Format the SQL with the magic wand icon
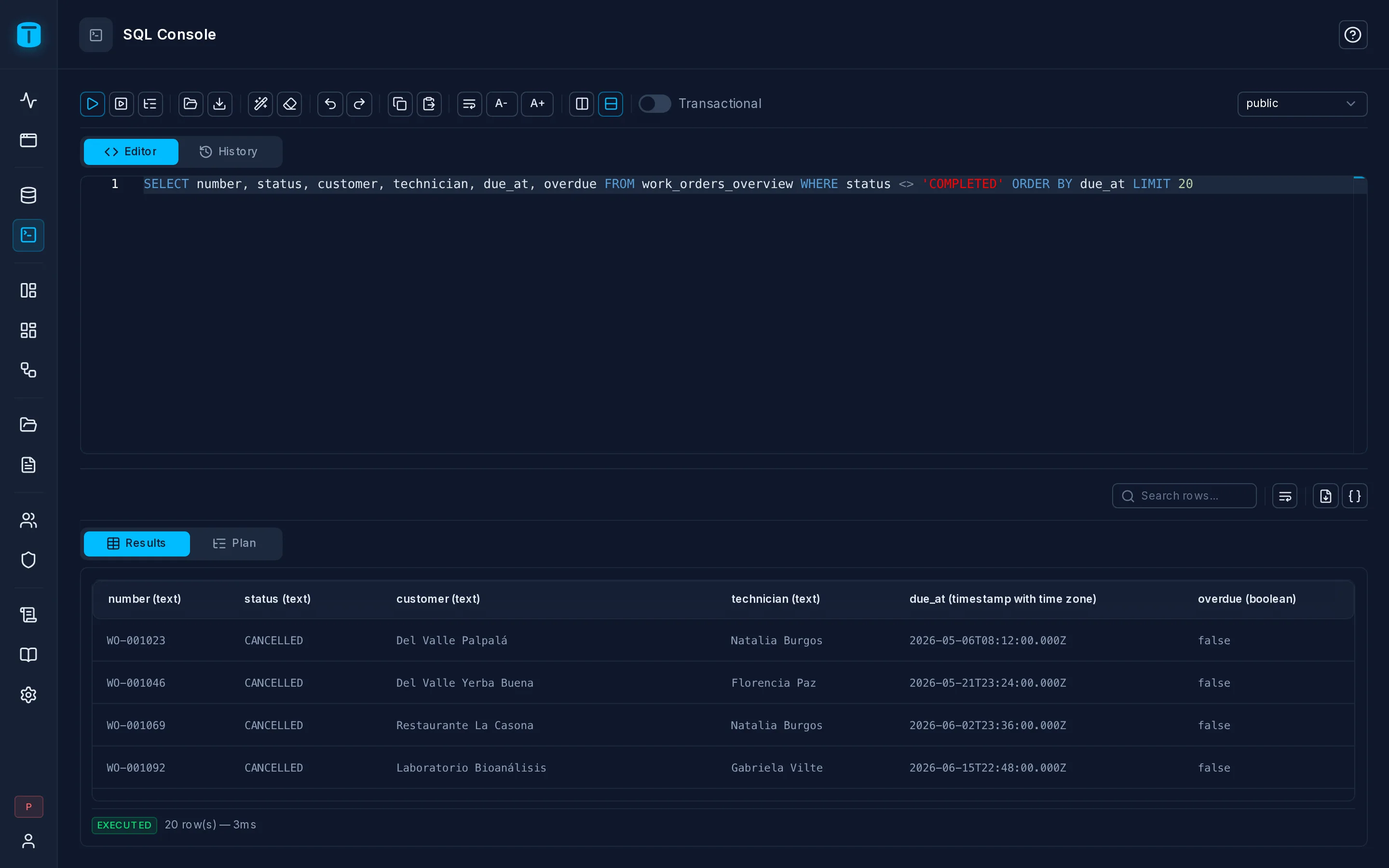Viewport: 1389px width, 868px height. 260,104
